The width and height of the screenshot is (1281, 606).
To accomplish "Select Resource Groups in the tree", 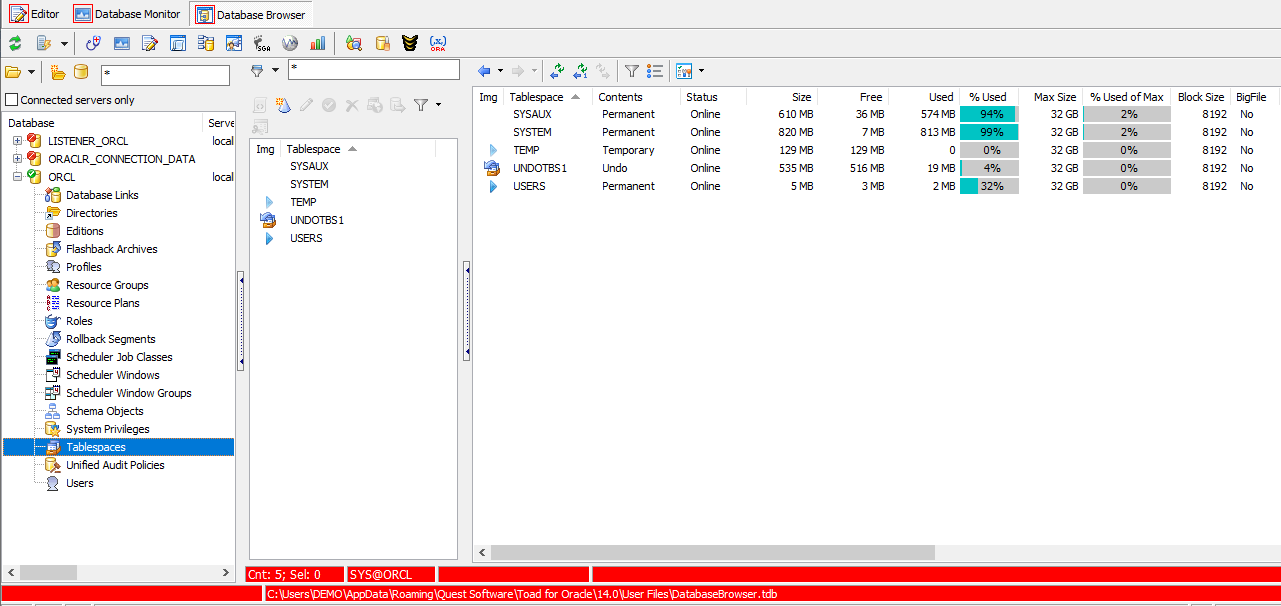I will coord(107,285).
